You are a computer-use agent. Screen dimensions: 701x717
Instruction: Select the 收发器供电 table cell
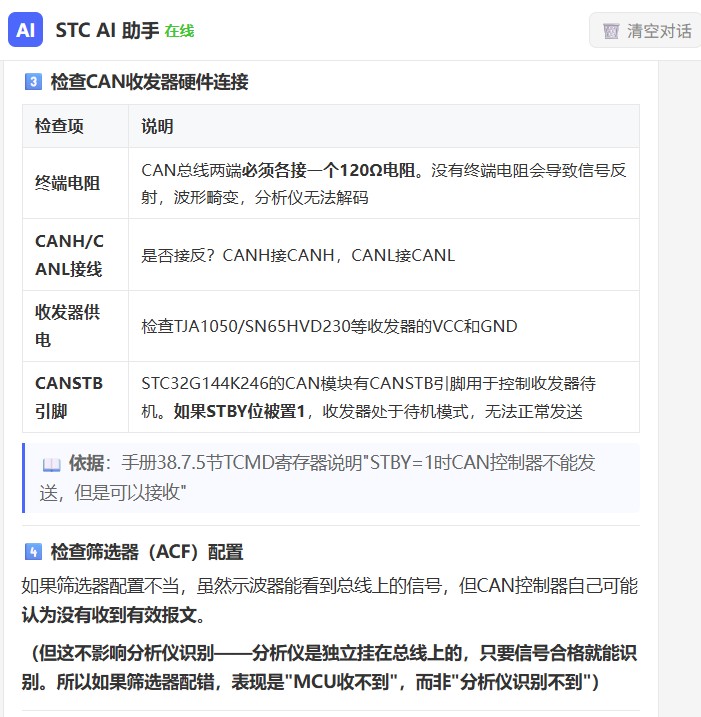75,326
